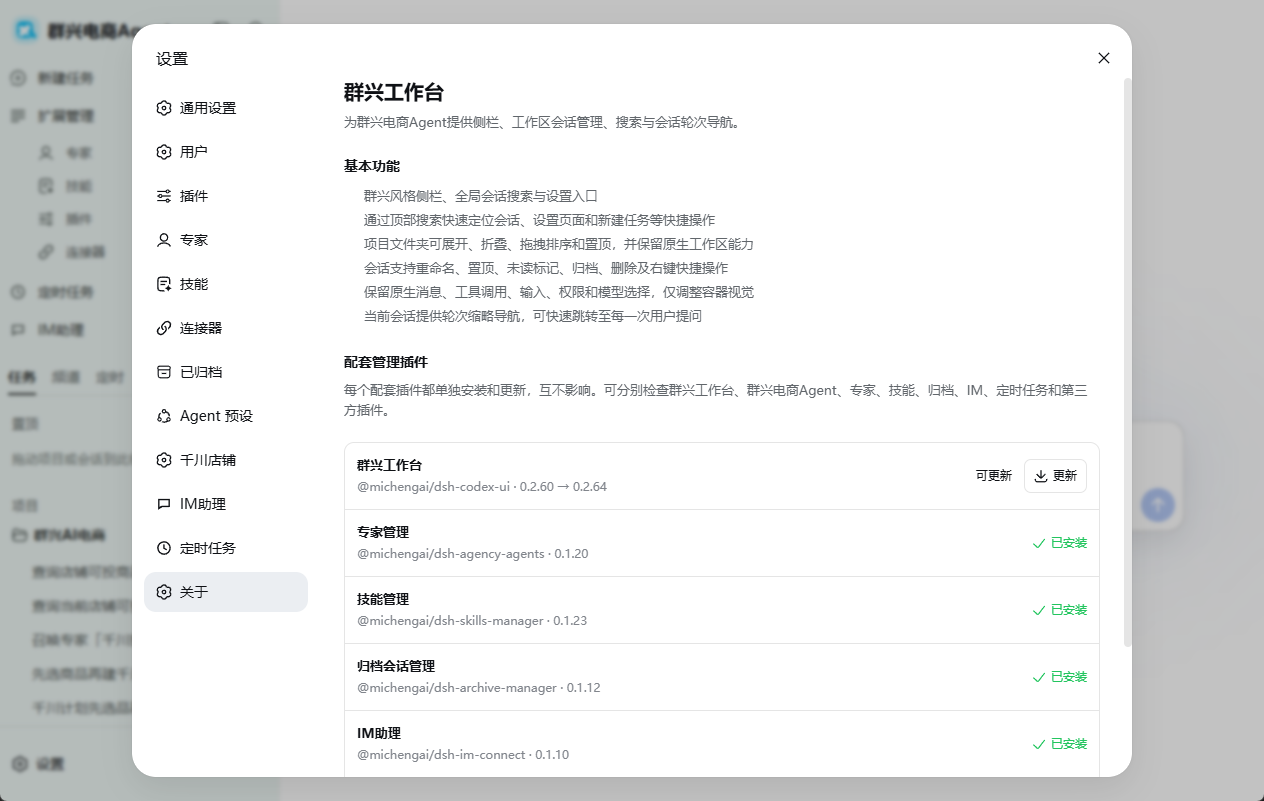The height and width of the screenshot is (801, 1264).
Task: Click the archive box icon beside 已归档
Action: tap(164, 372)
